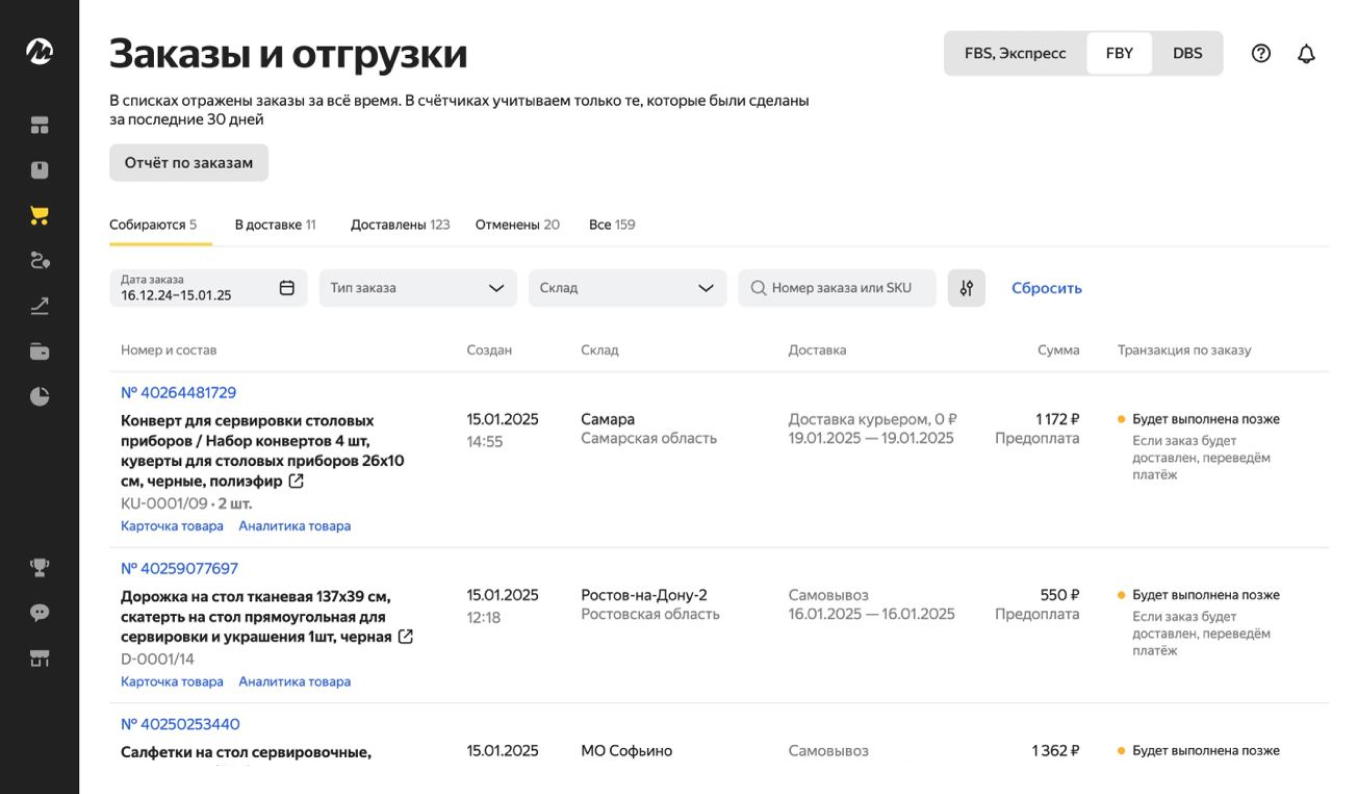Open the additional filters settings icon

(x=968, y=287)
